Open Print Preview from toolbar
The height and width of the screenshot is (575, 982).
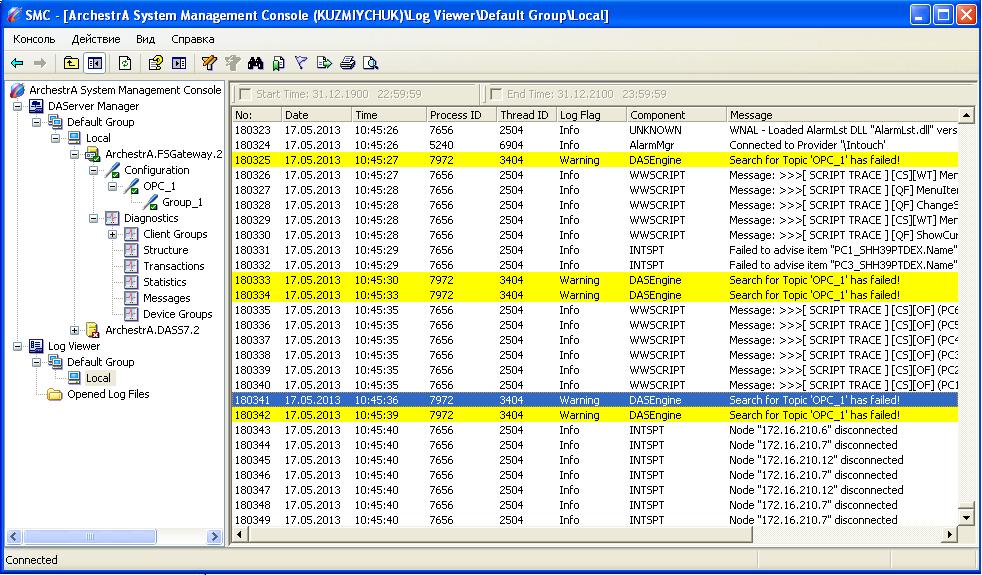370,63
